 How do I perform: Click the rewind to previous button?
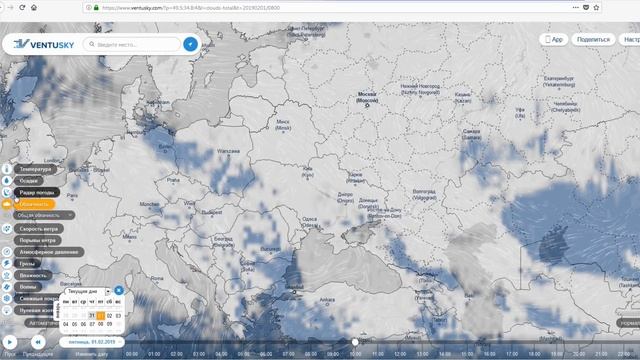tap(38, 342)
